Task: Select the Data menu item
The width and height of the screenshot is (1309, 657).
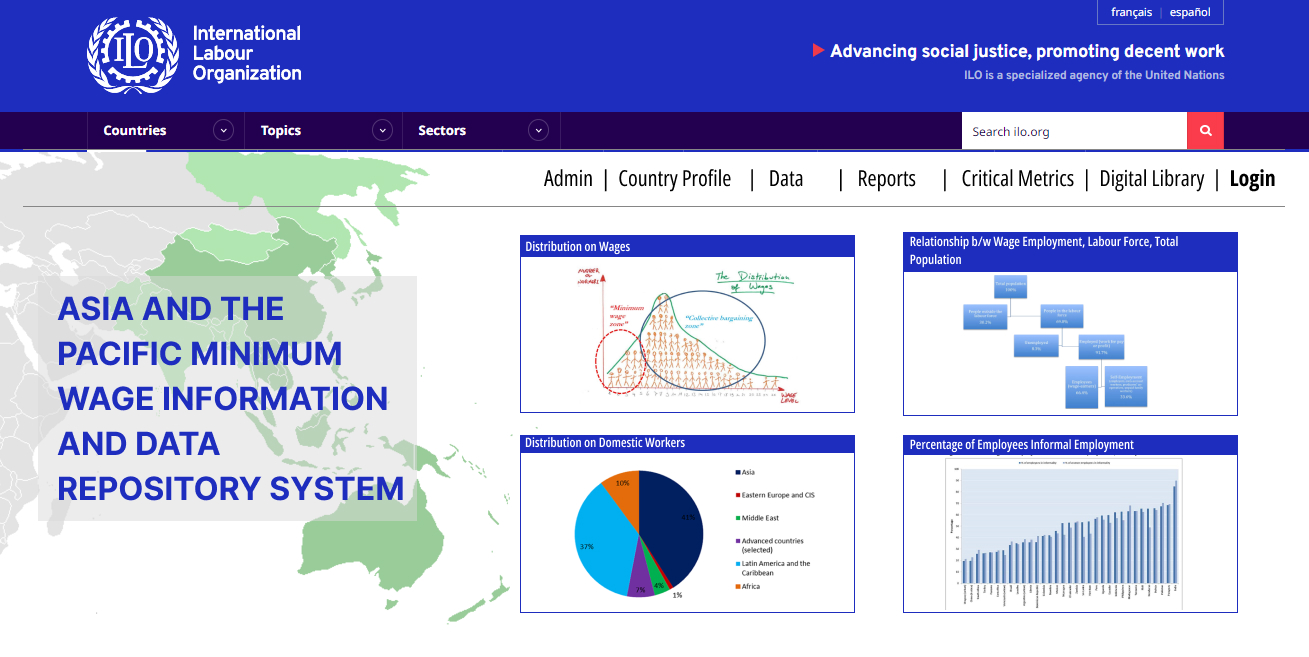Action: point(785,179)
